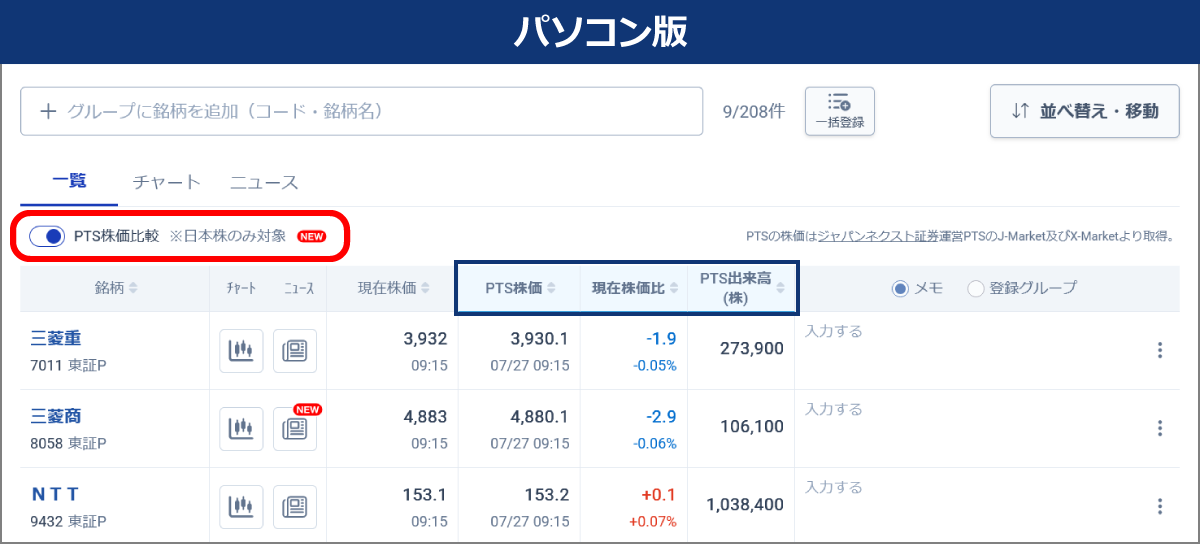1200x544 pixels.
Task: Select the 登録グループ radio button
Action: [x=975, y=288]
